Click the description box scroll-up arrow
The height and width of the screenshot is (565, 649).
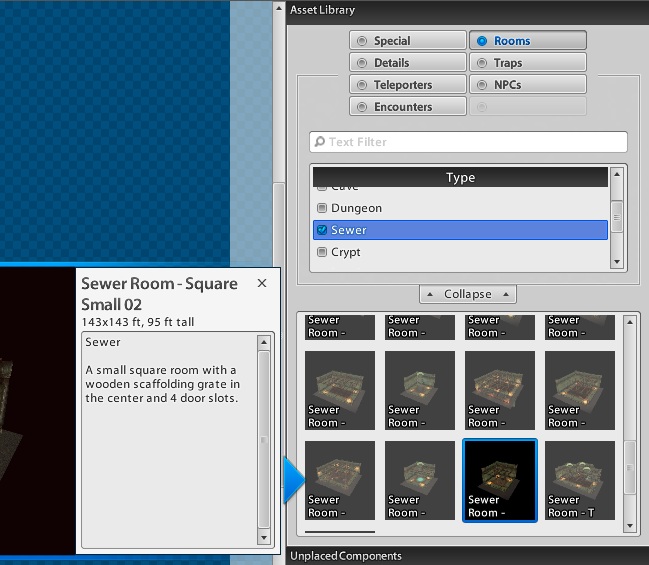click(264, 343)
